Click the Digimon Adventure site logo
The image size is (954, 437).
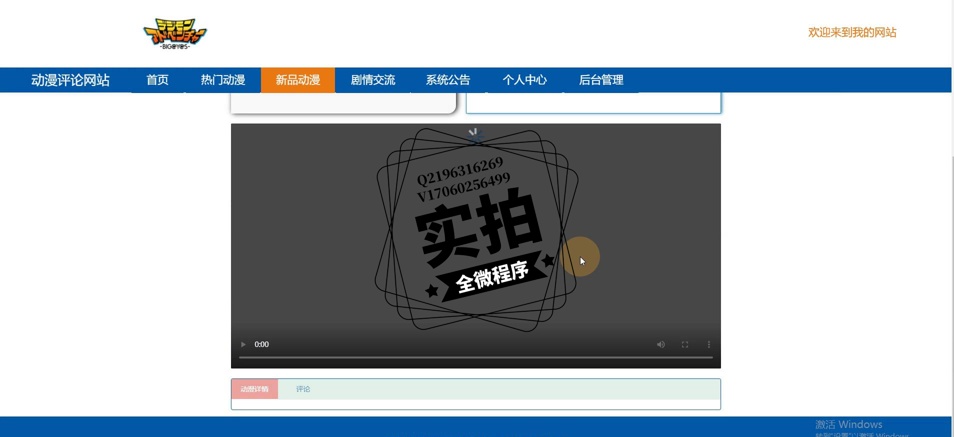pos(175,33)
